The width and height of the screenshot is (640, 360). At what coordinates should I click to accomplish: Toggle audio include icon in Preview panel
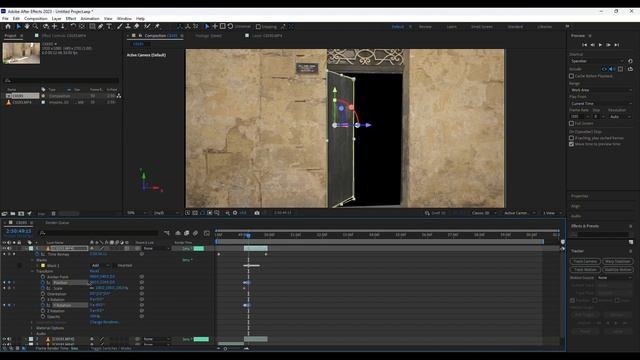[x=612, y=69]
